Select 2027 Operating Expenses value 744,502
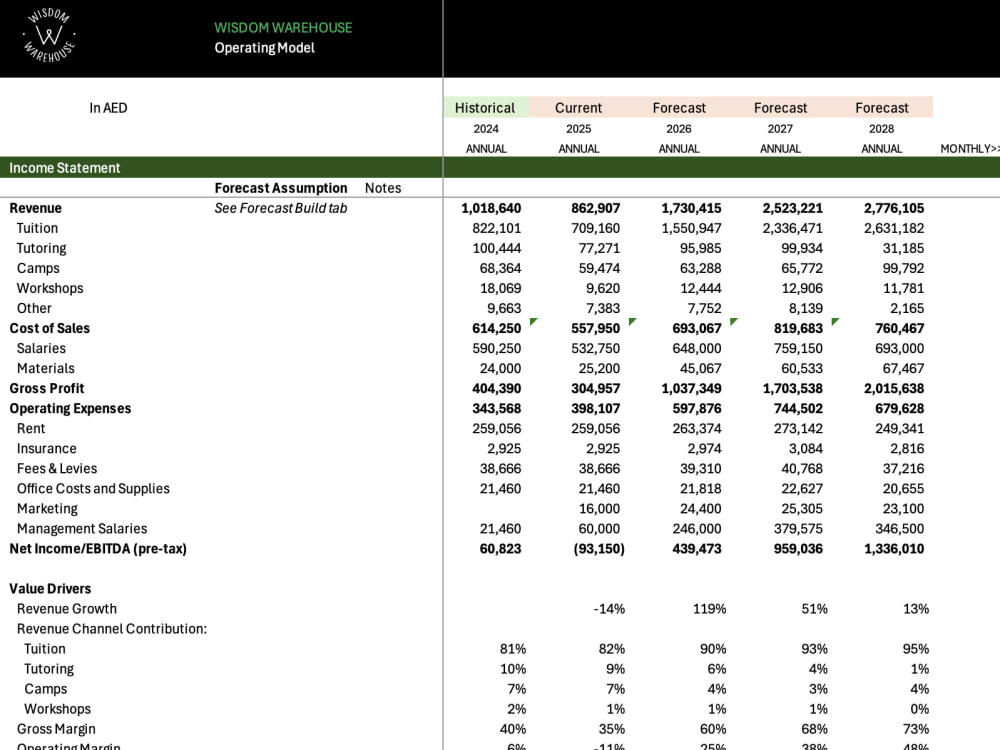The width and height of the screenshot is (1000, 750). [x=798, y=409]
